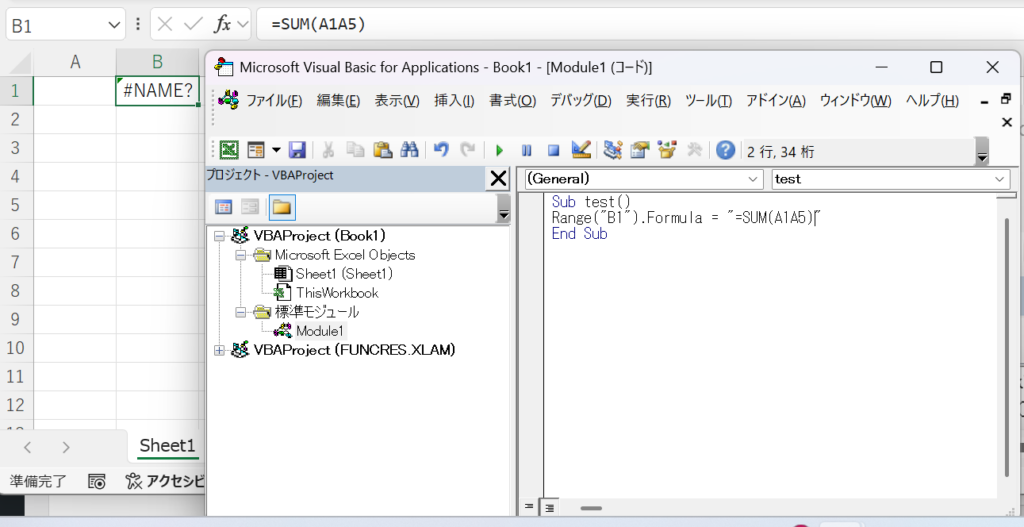Click the Redo arrow icon
Screen dimensions: 1024x527
468,151
